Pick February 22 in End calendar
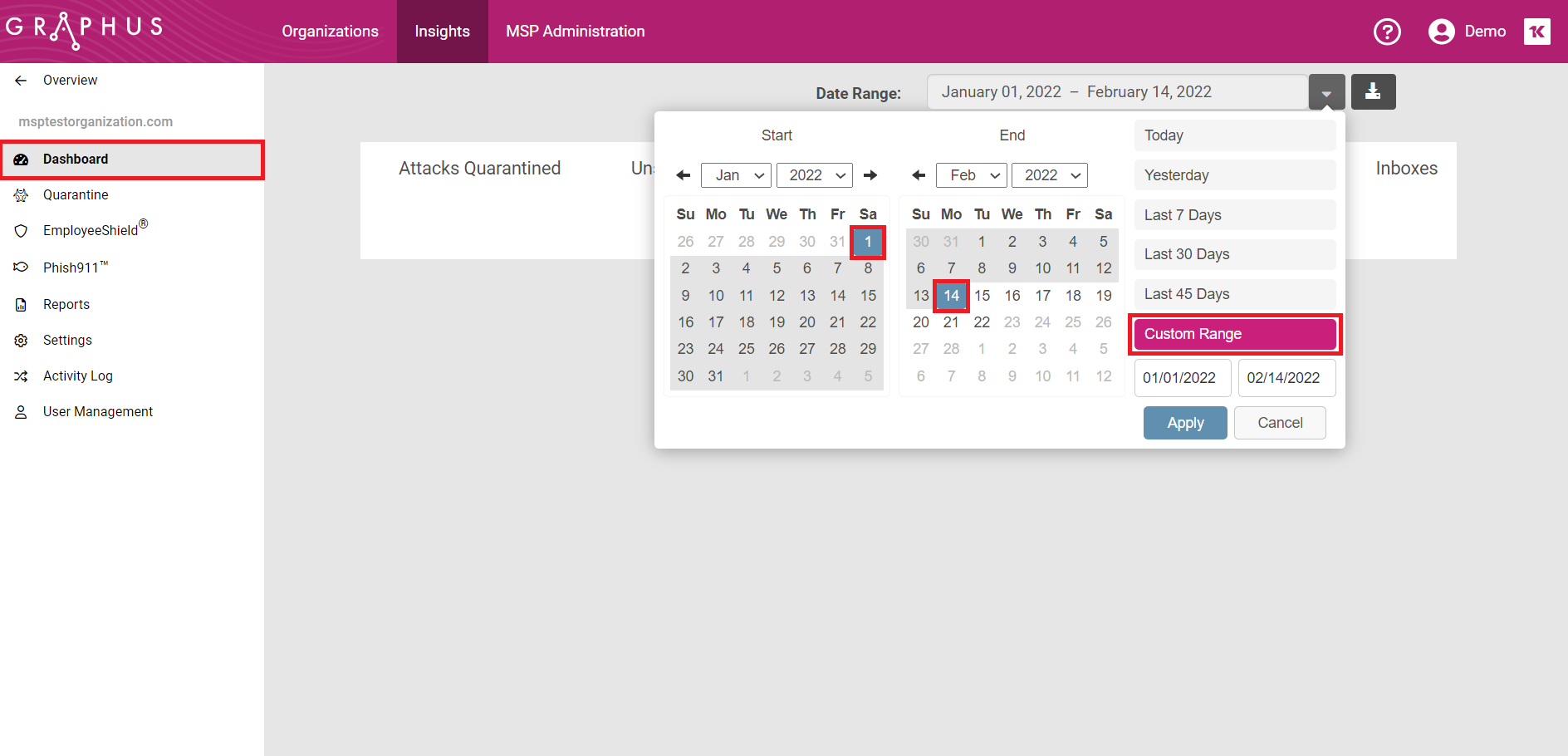This screenshot has width=1568, height=756. coord(982,322)
